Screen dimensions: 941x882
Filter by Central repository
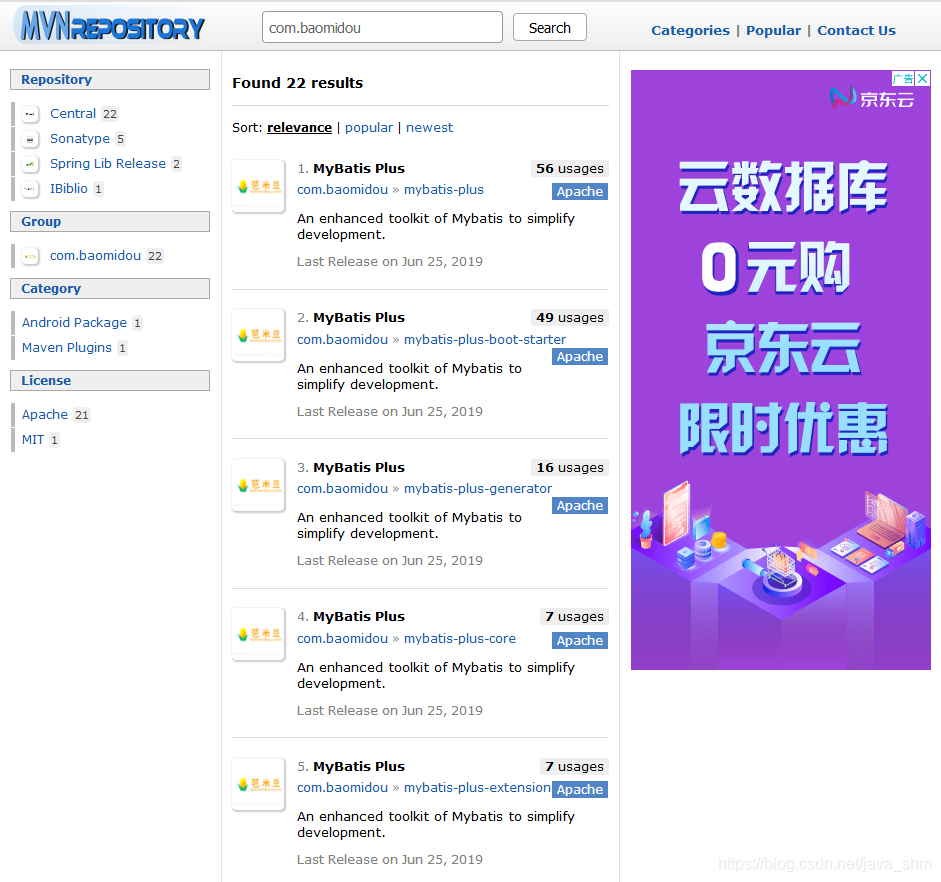73,114
